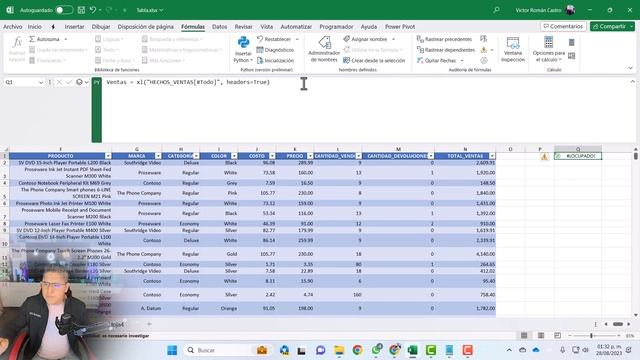Click the save icon in title bar
This screenshot has height=360, width=640.
tap(81, 10)
